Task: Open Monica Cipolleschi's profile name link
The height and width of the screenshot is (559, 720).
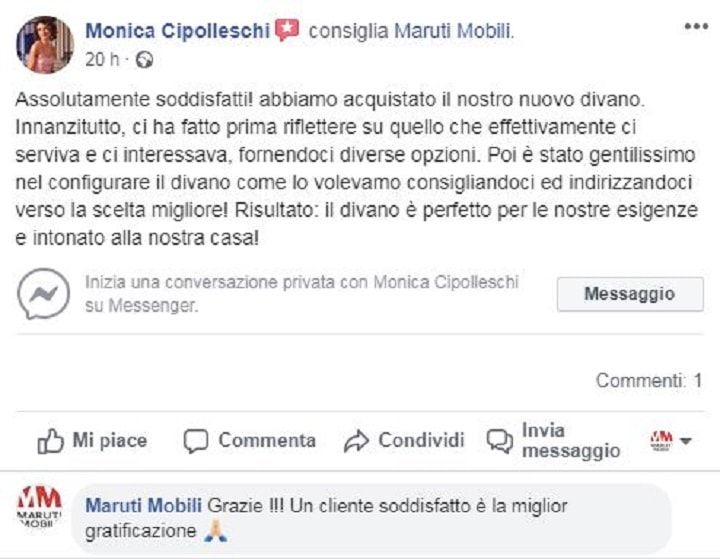Action: [x=178, y=31]
